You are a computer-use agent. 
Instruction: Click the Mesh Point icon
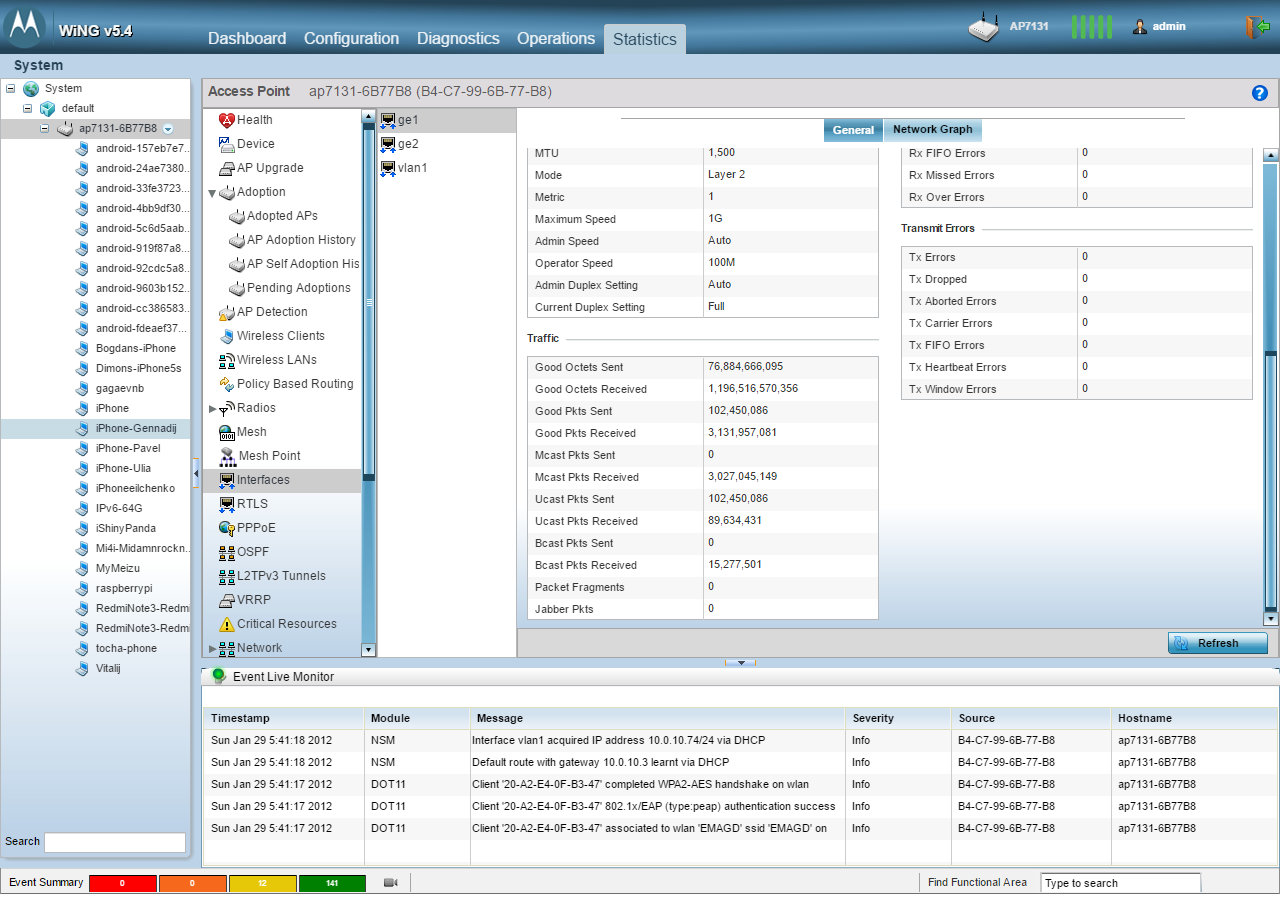(x=227, y=456)
